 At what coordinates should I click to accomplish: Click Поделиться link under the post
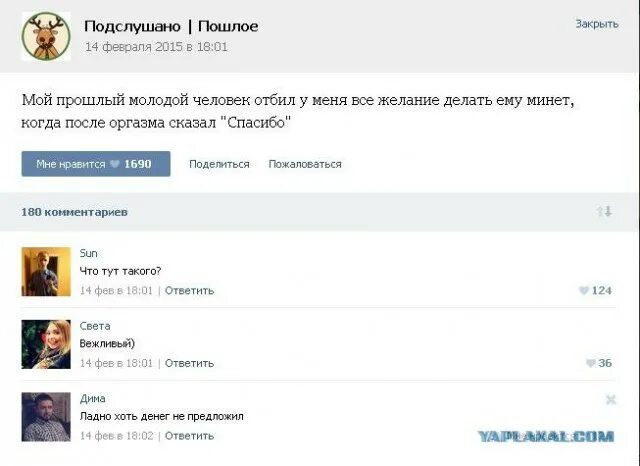click(219, 164)
